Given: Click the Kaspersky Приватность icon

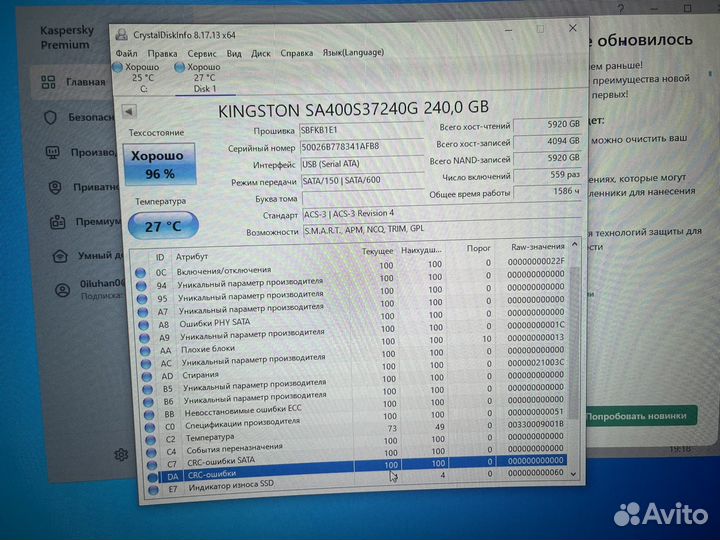Looking at the screenshot, I should pyautogui.click(x=55, y=187).
